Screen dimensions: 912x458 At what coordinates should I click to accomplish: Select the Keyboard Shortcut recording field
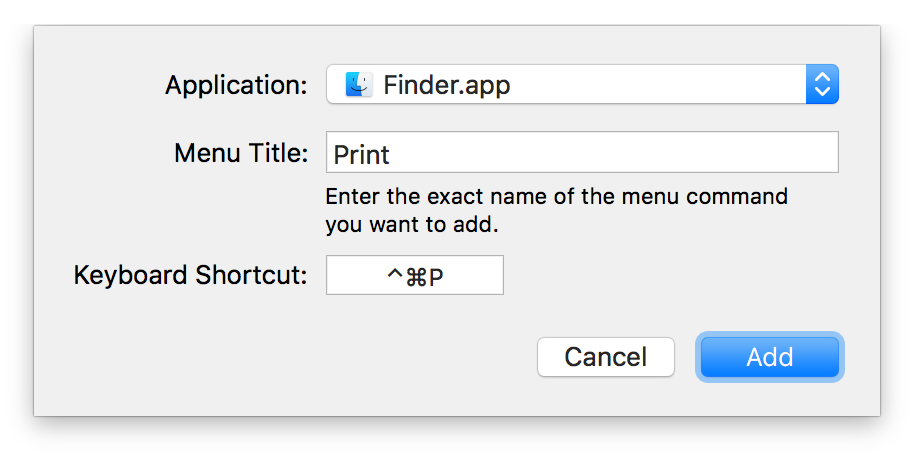415,275
